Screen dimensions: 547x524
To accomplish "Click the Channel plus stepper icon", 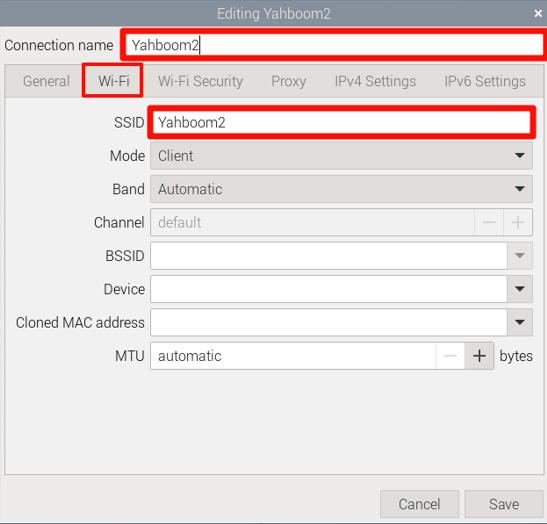I will [x=518, y=222].
